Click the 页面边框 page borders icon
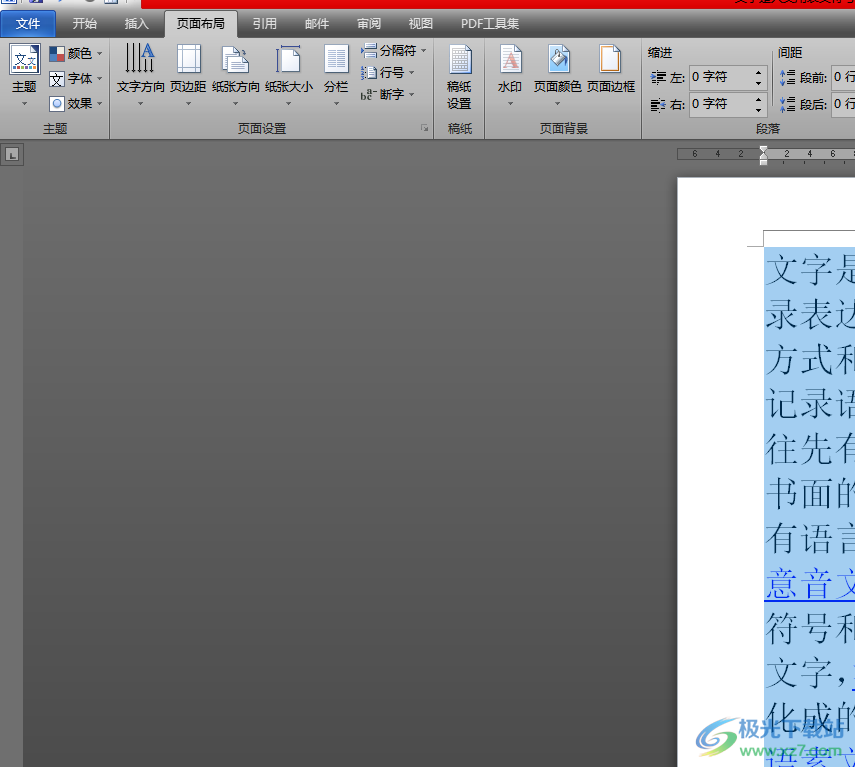The width and height of the screenshot is (855, 767). pyautogui.click(x=610, y=59)
